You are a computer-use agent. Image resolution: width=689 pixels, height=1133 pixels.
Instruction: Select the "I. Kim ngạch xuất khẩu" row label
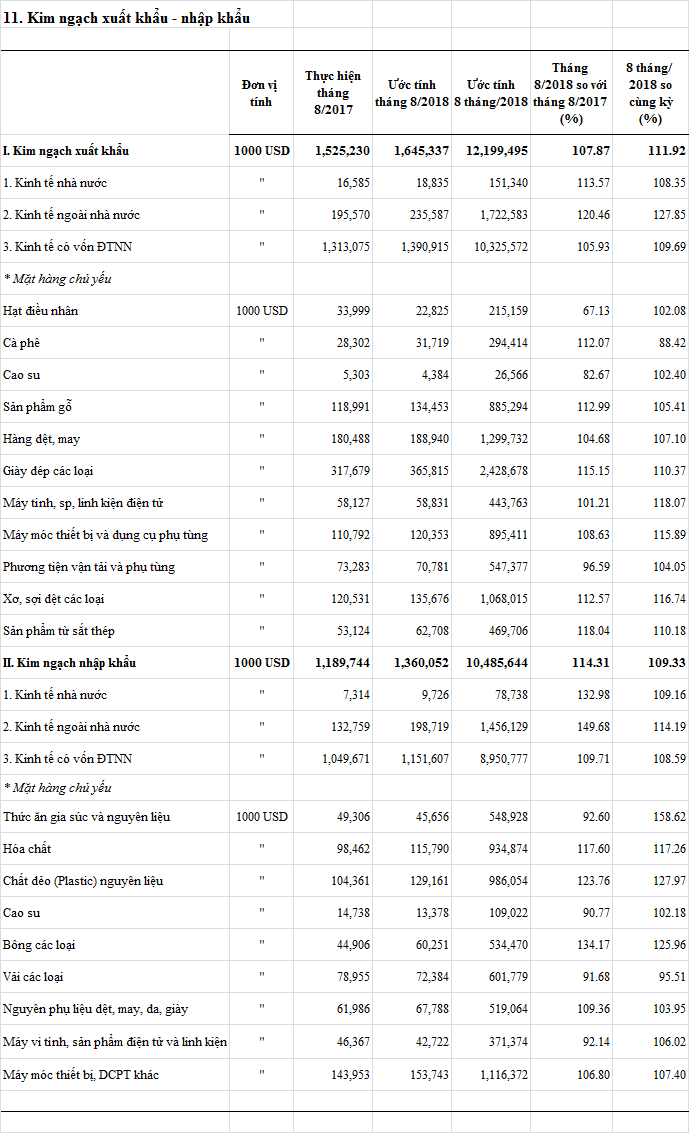pos(66,151)
